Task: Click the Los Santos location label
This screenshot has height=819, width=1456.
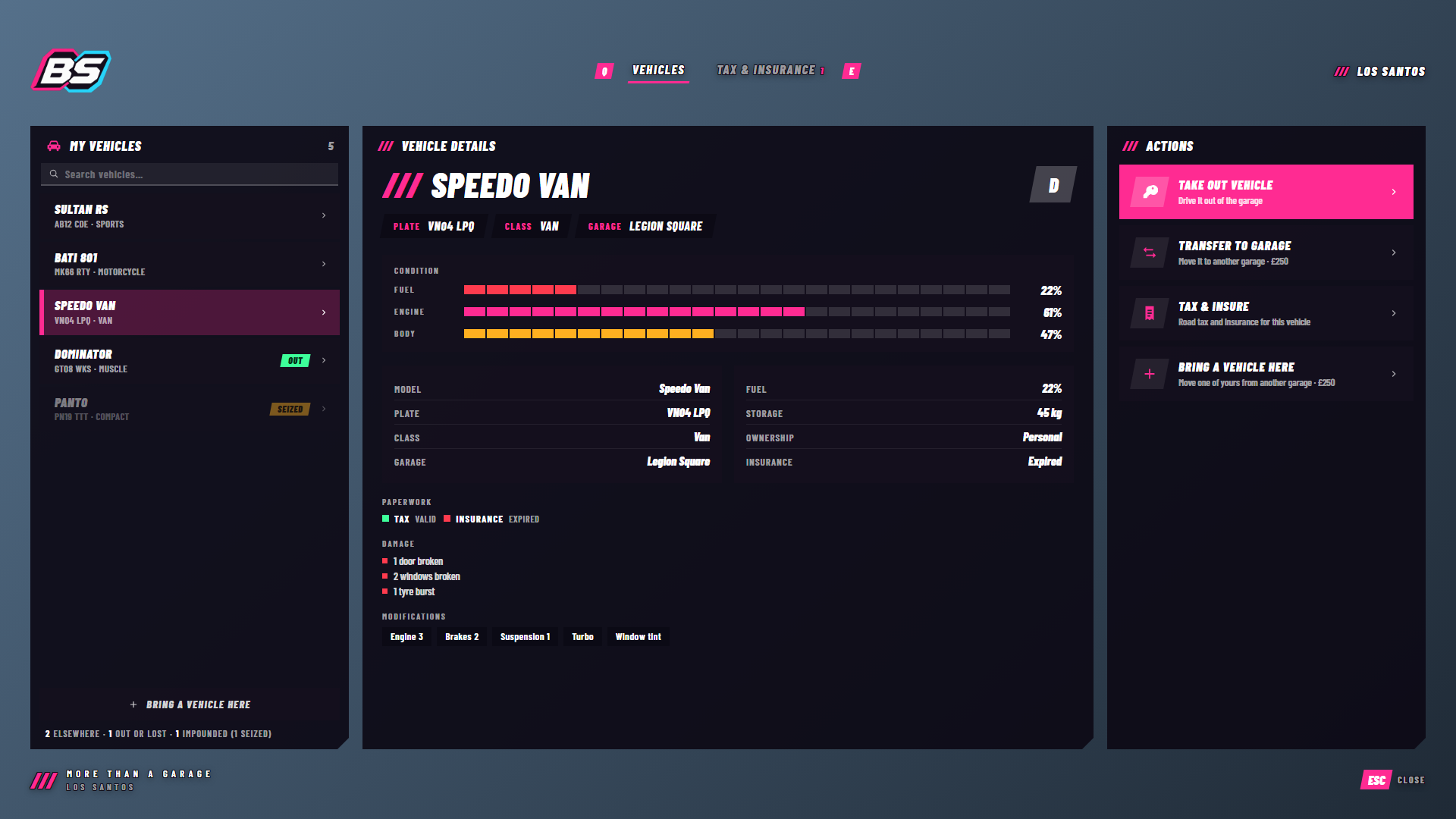Action: click(1380, 71)
